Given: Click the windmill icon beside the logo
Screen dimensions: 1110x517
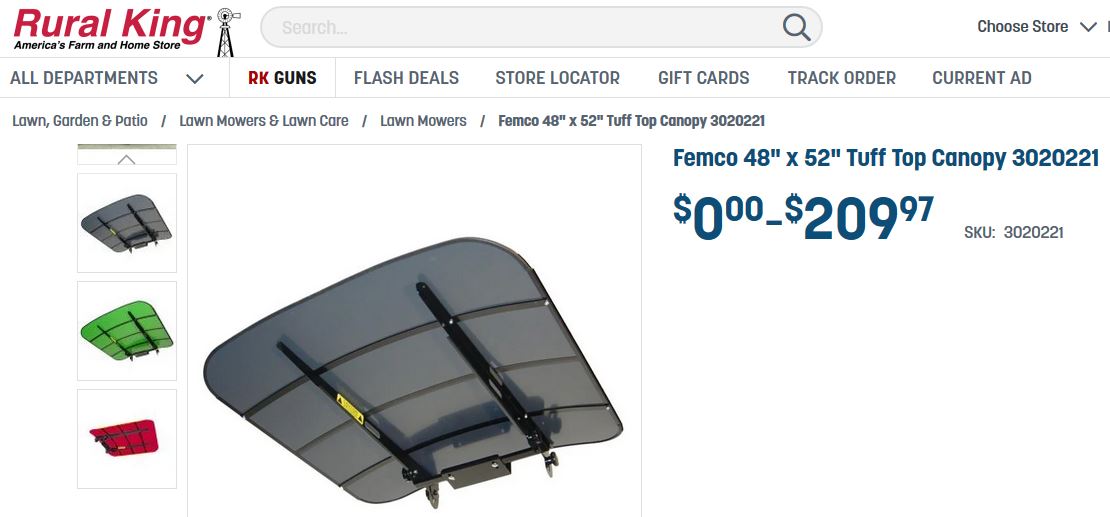Looking at the screenshot, I should [227, 33].
